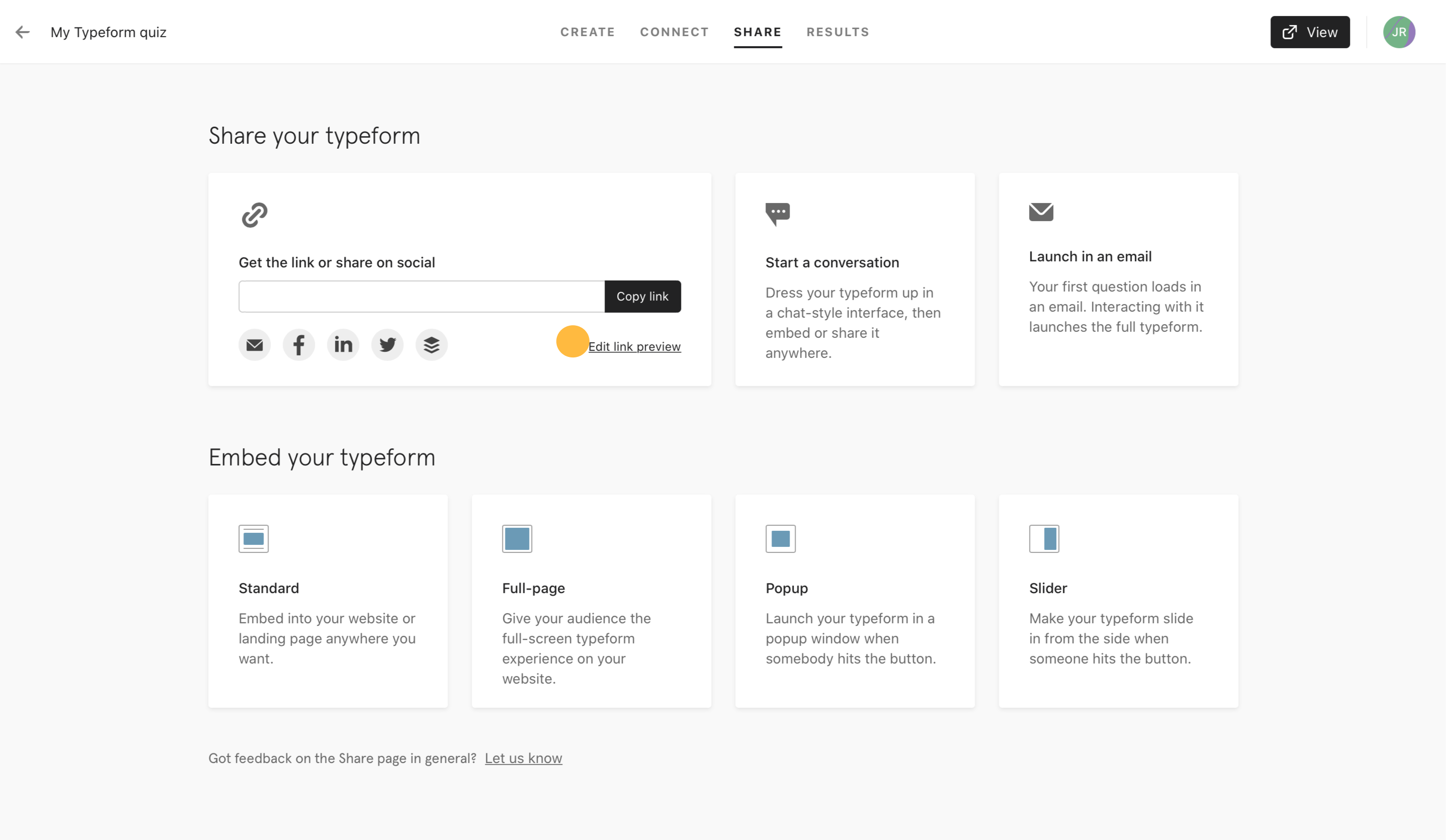Click the envelope icon in Launch in an email card
The height and width of the screenshot is (840, 1446).
(1041, 212)
